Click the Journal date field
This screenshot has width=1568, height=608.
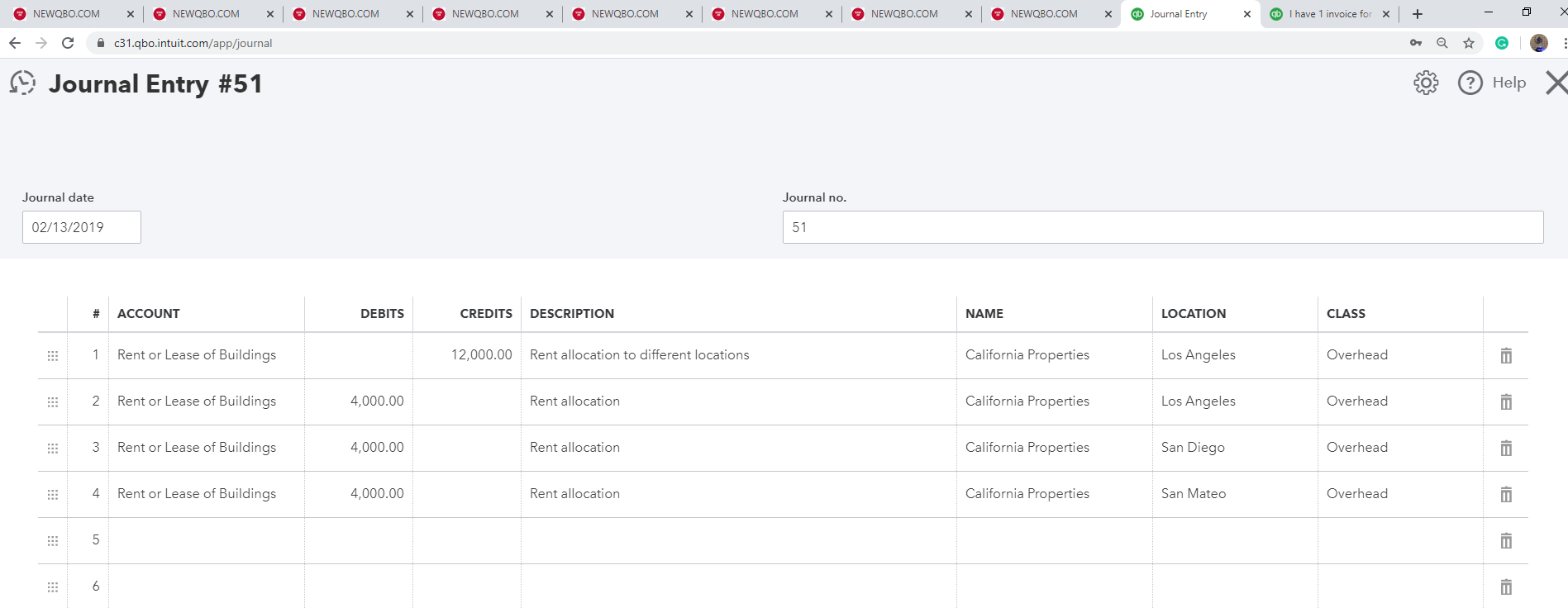[81, 227]
